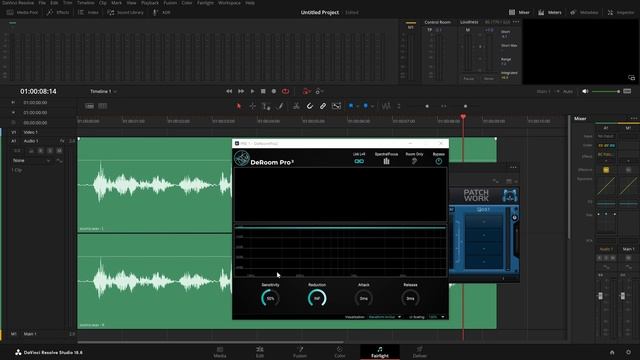Viewport: 640px width, 360px height.
Task: Click the DeRoom Pro logo icon
Action: pos(242,158)
